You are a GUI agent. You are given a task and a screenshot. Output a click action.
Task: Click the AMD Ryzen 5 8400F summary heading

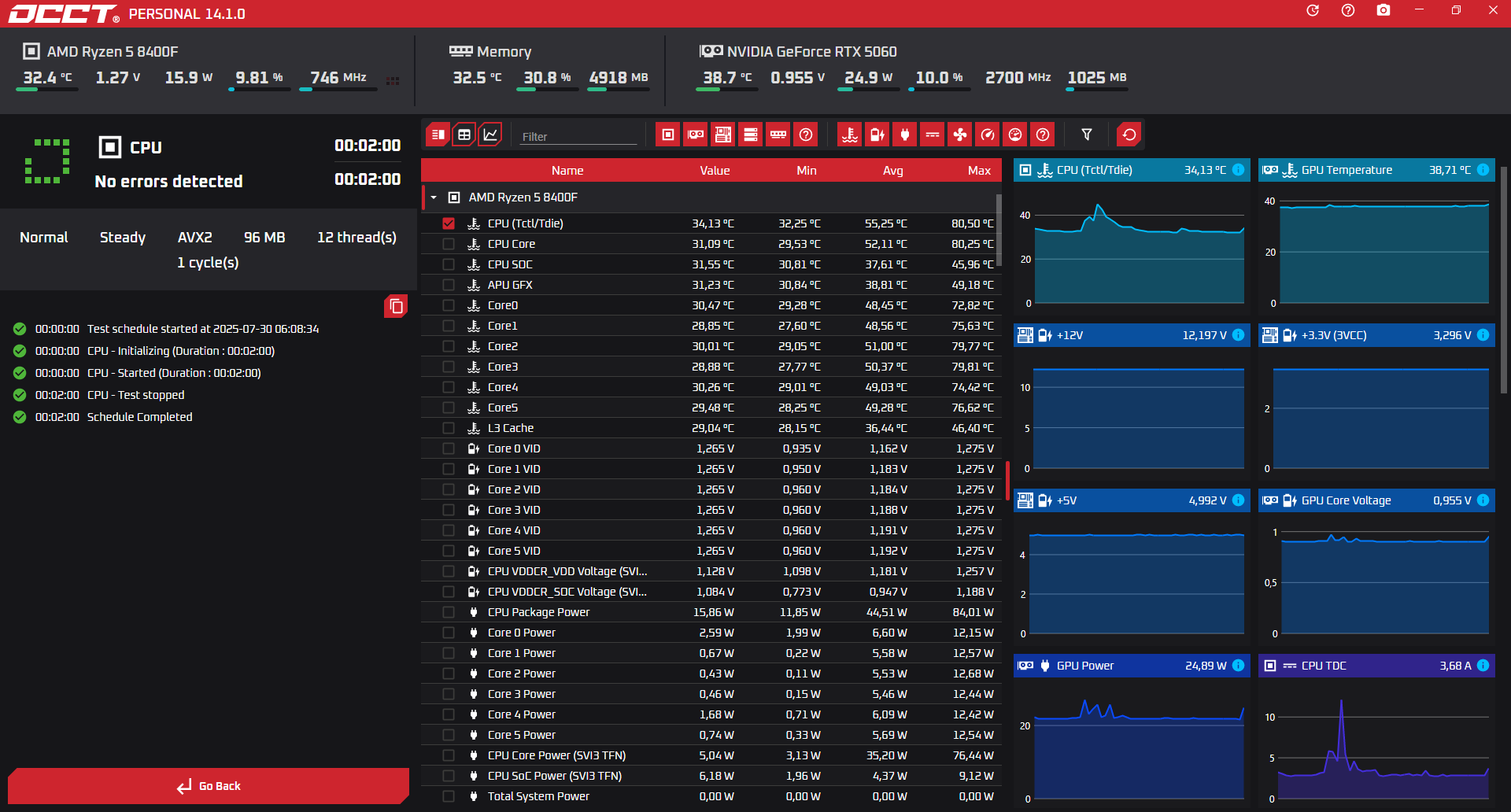click(x=113, y=52)
